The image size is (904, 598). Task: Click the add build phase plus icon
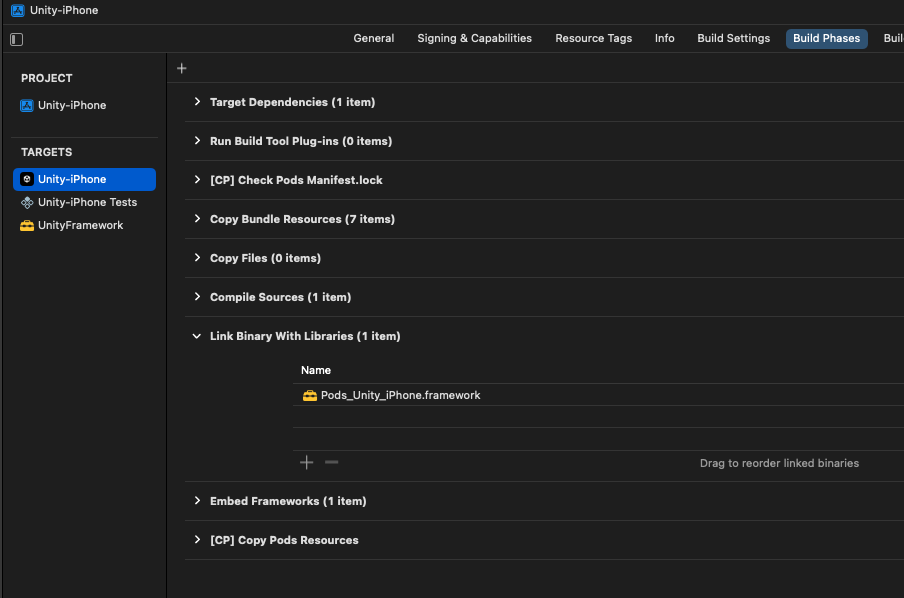tap(182, 69)
